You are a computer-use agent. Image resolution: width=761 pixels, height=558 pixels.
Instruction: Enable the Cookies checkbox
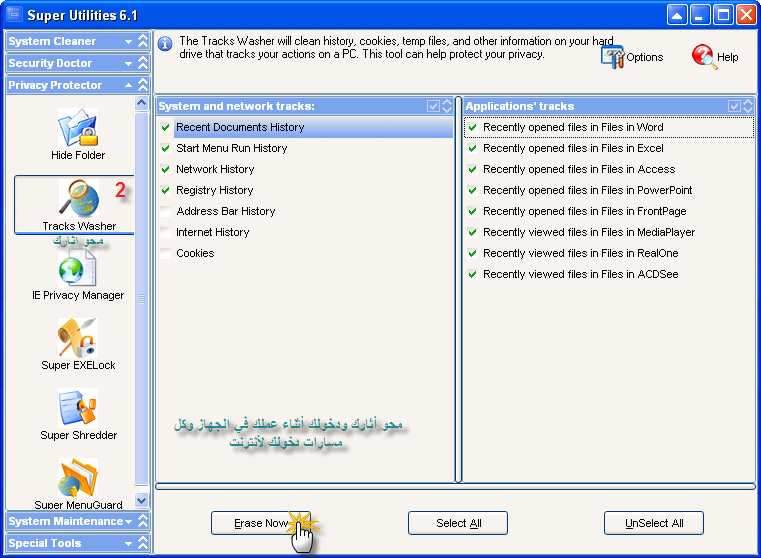(165, 253)
